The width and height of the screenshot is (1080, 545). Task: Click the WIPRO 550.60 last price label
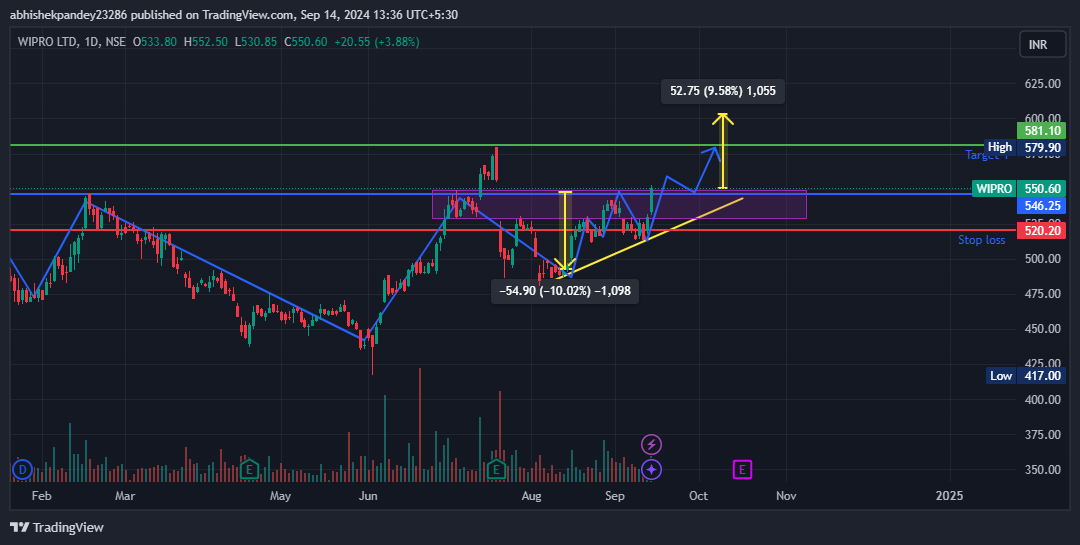(1019, 189)
